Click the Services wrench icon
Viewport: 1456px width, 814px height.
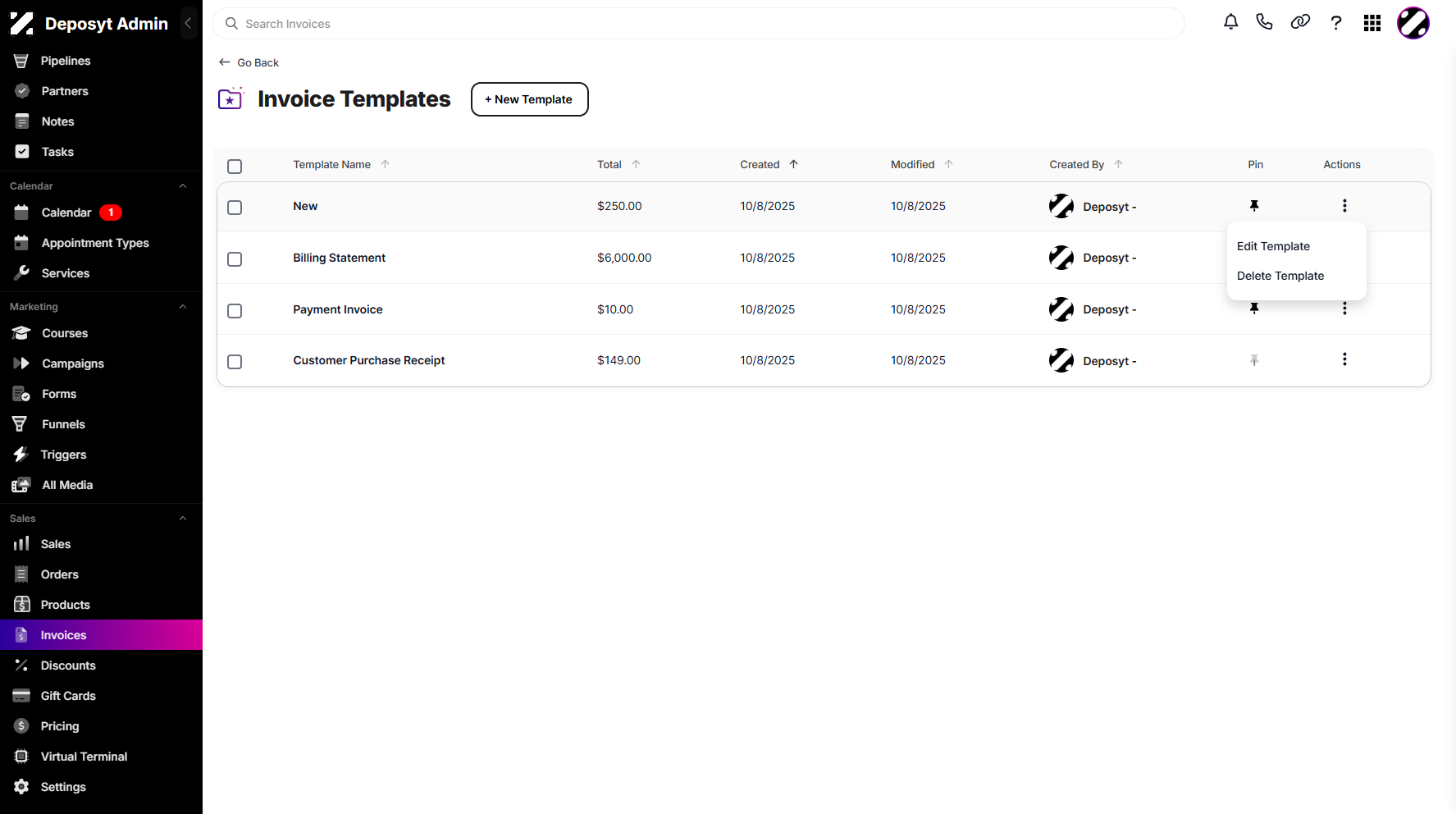coord(22,272)
